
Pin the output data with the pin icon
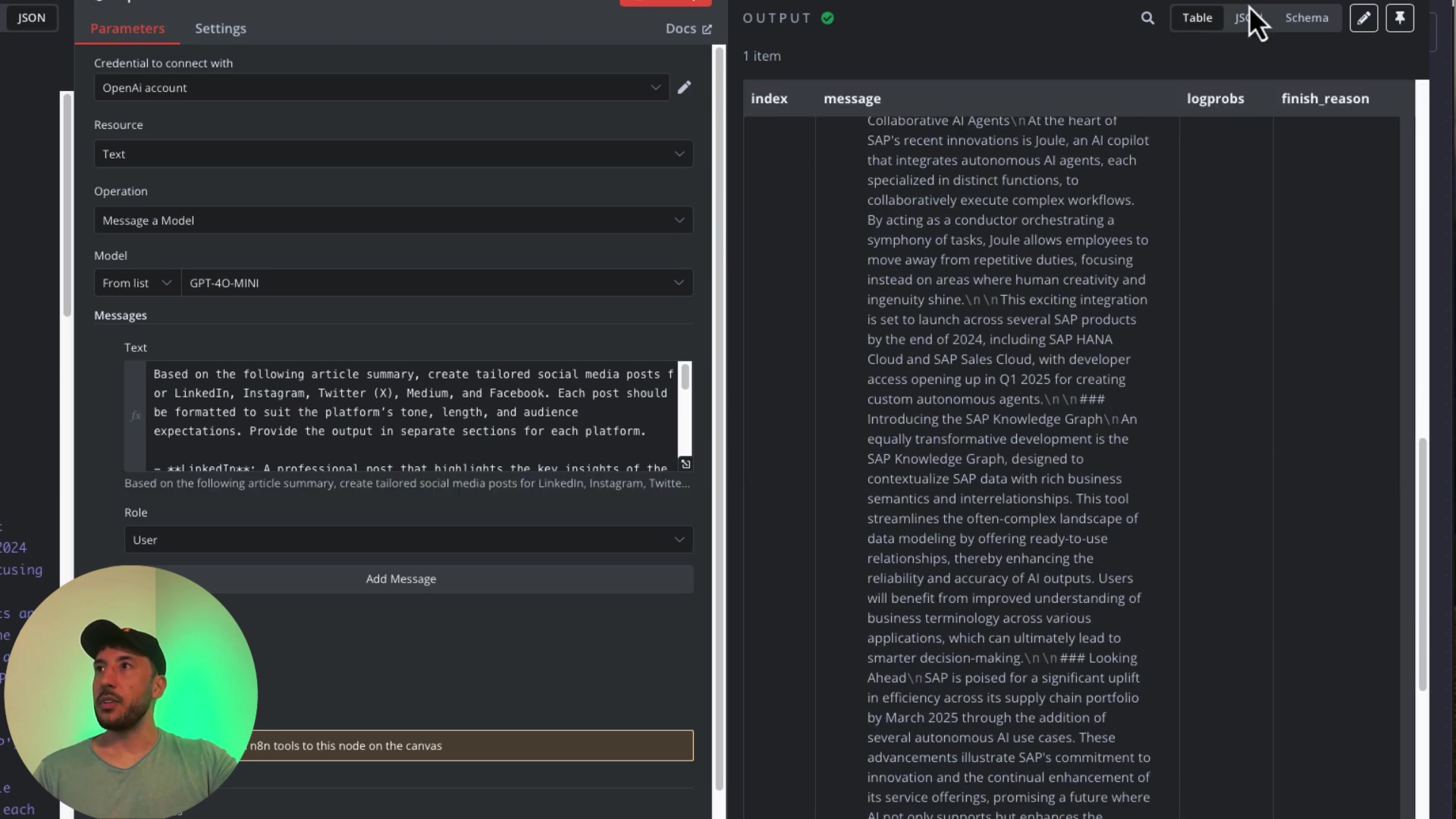[1400, 18]
